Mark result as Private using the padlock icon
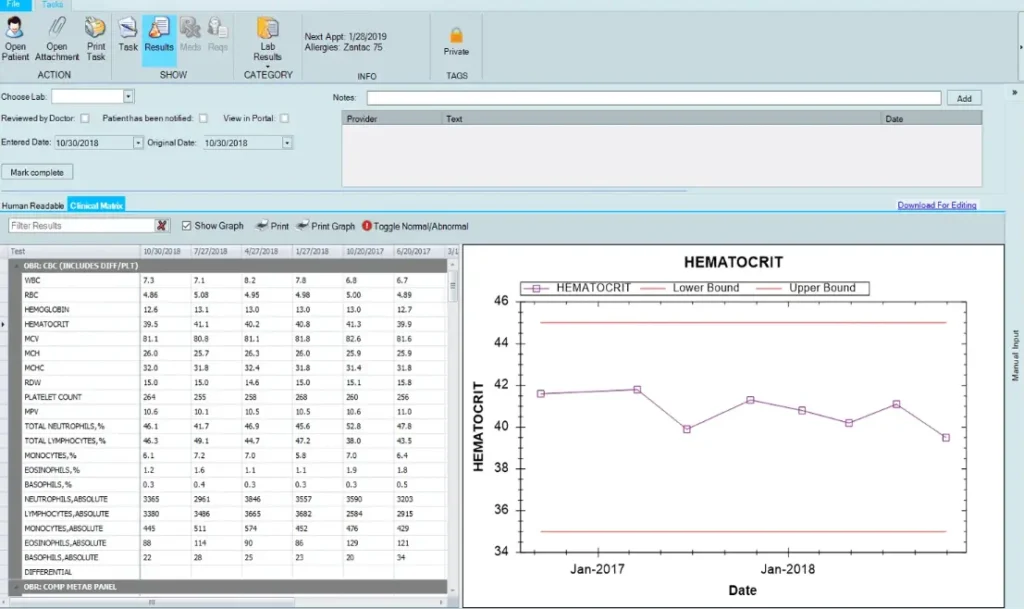 tap(456, 38)
